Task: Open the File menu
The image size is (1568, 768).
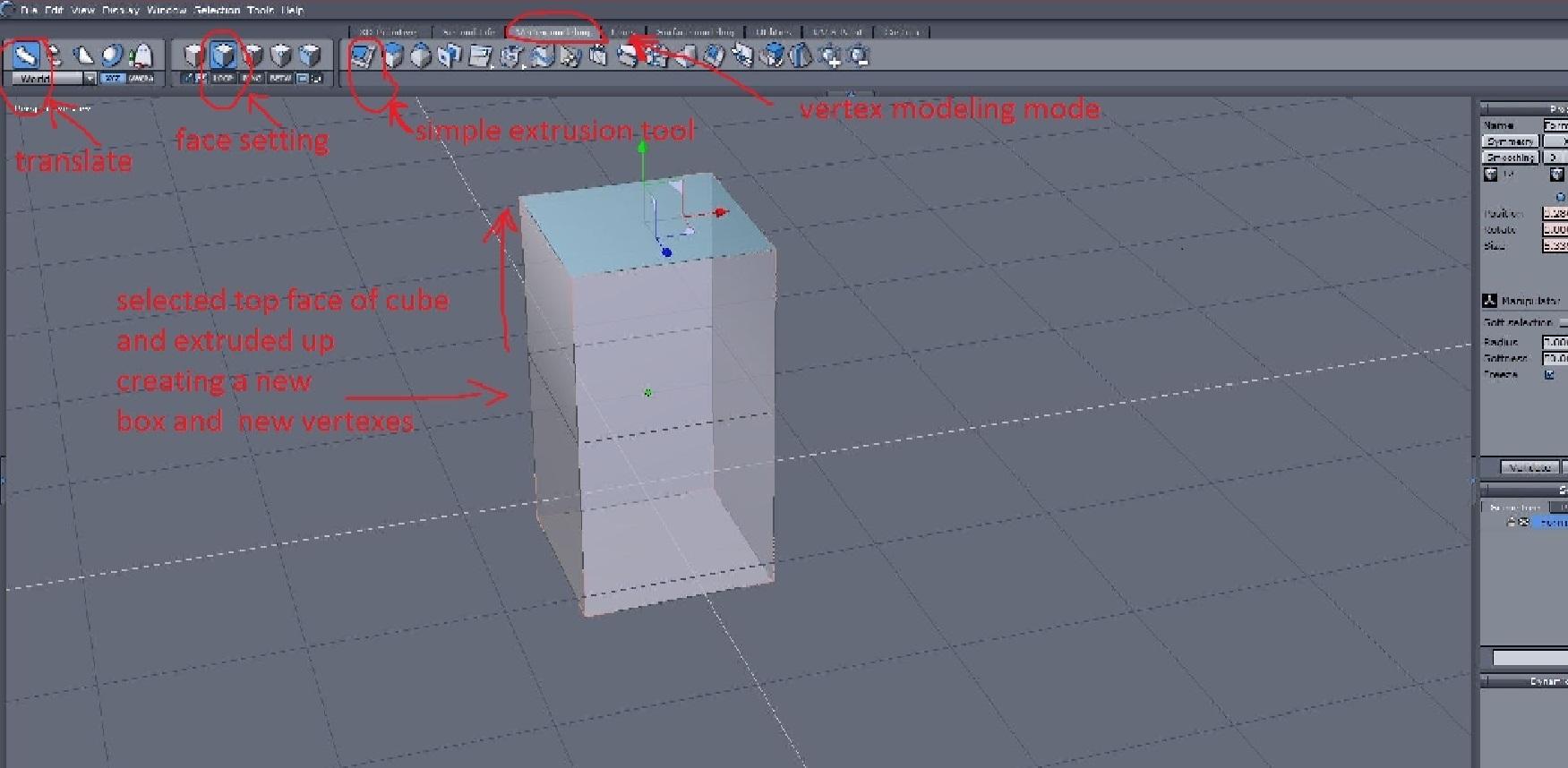Action: [x=29, y=10]
